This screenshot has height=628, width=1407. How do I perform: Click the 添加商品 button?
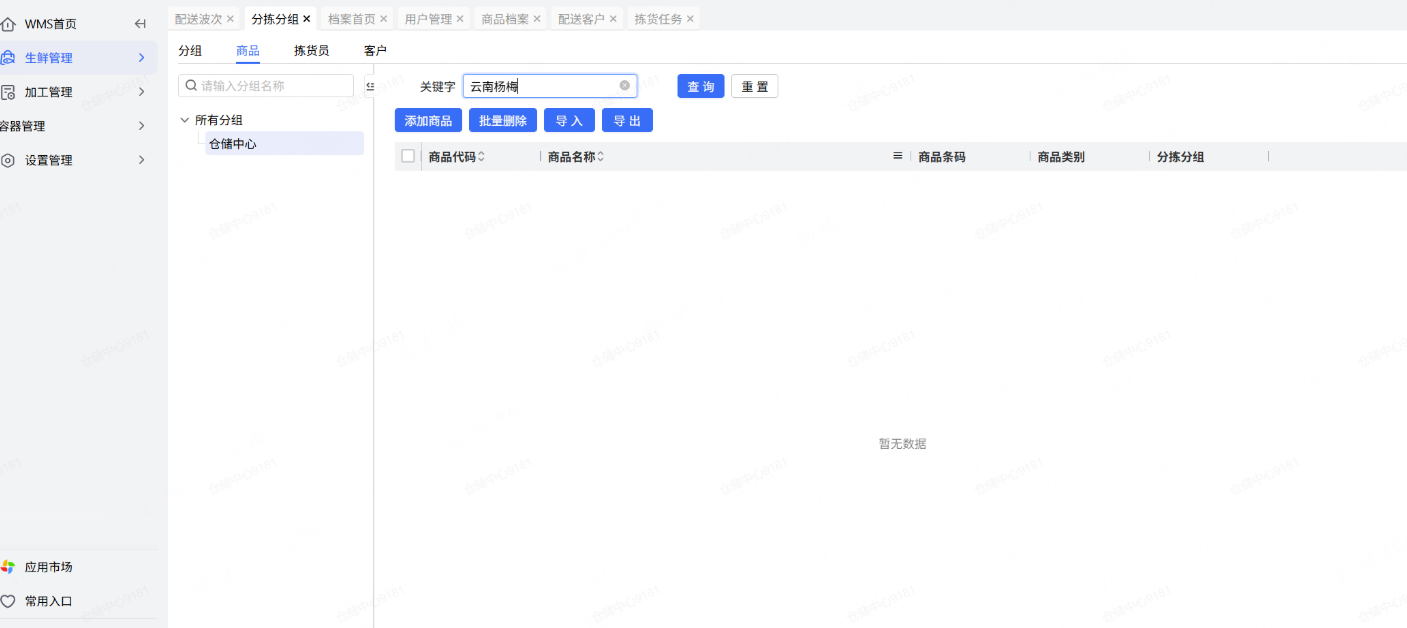coord(428,120)
